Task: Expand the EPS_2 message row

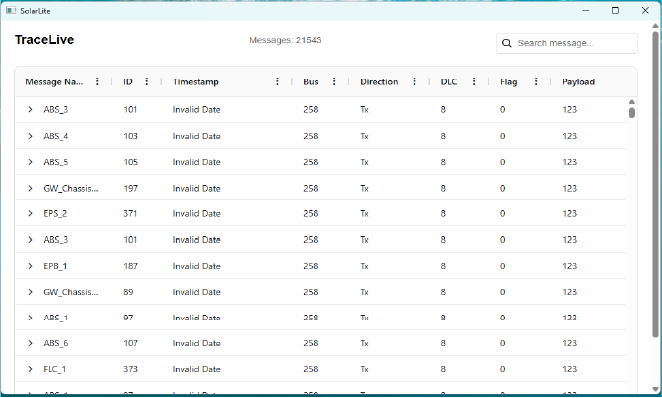Action: (x=30, y=214)
